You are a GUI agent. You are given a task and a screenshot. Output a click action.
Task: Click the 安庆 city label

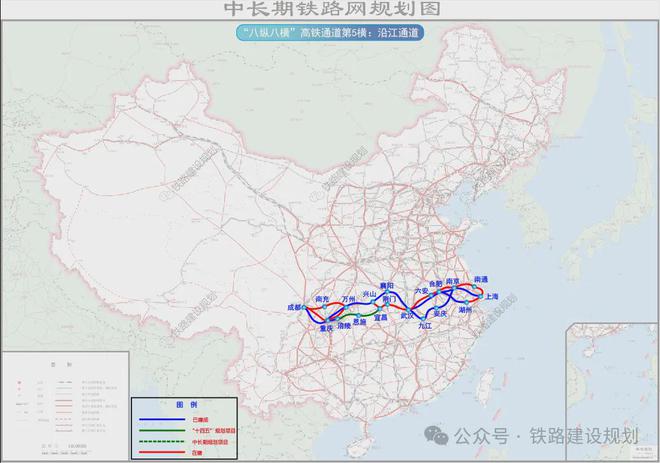pyautogui.click(x=440, y=314)
